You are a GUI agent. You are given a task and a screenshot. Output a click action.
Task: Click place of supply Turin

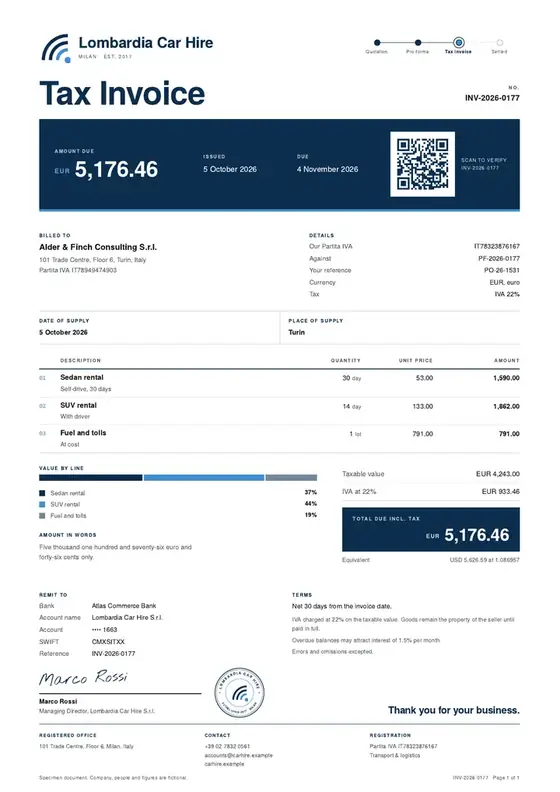(x=296, y=332)
